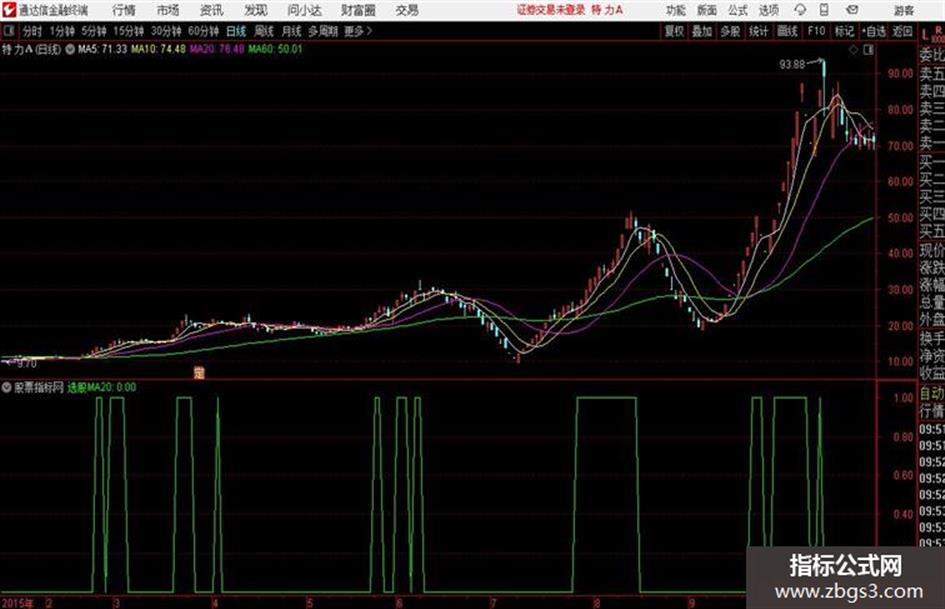Open the 选项 menu
The width and height of the screenshot is (945, 609).
click(768, 10)
